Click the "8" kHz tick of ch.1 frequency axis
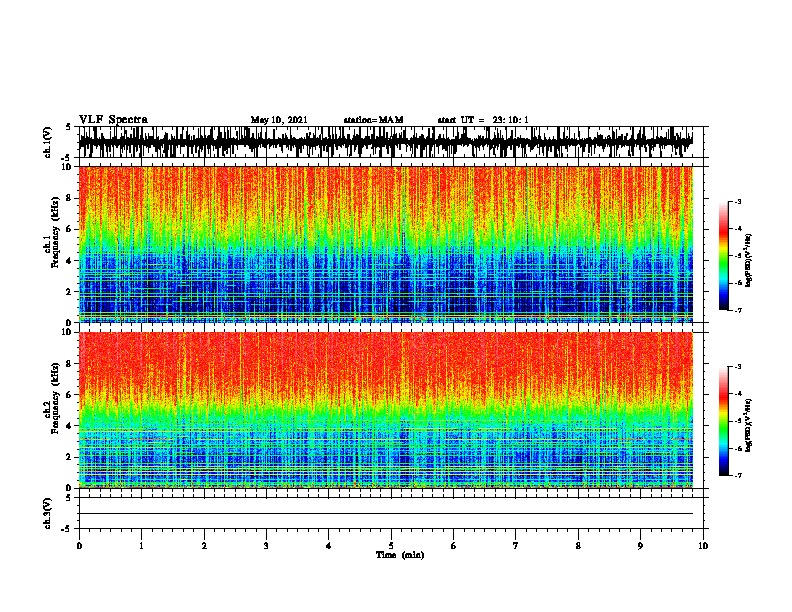This screenshot has width=792, height=612. pos(70,198)
